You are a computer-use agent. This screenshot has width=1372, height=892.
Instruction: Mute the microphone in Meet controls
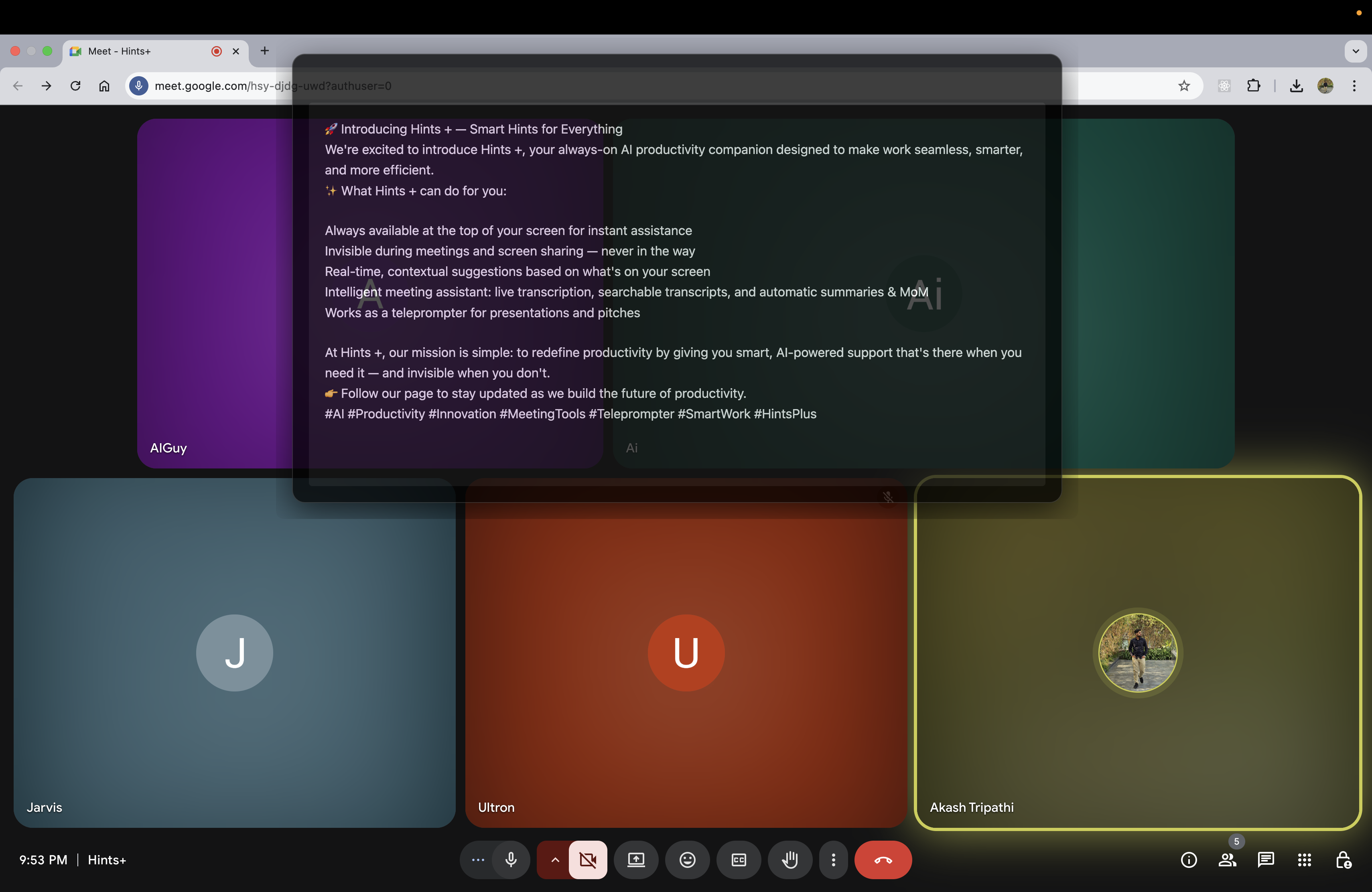pyautogui.click(x=511, y=860)
